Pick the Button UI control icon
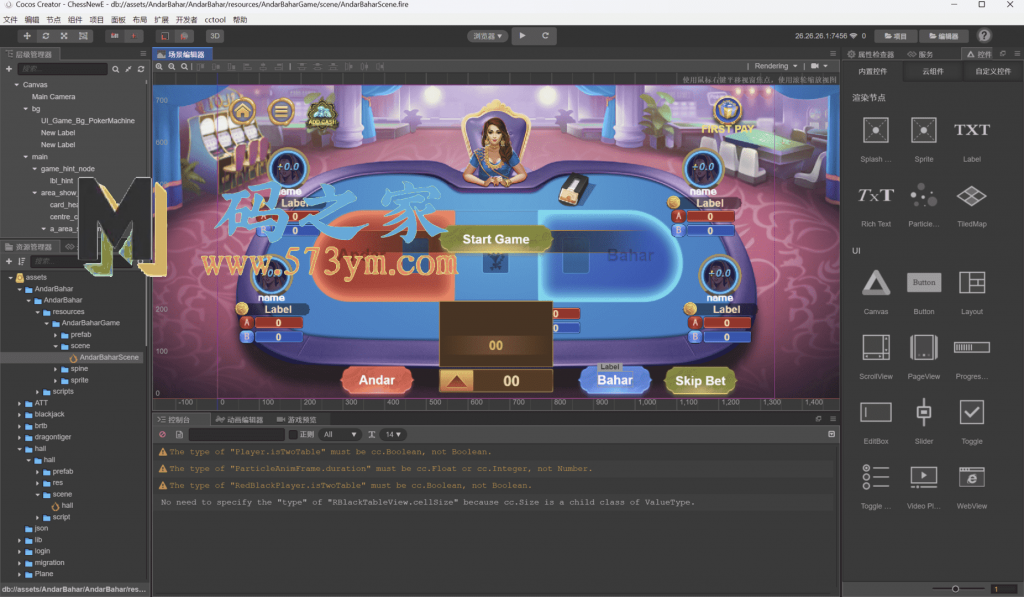Viewport: 1024px width, 597px height. (923, 282)
